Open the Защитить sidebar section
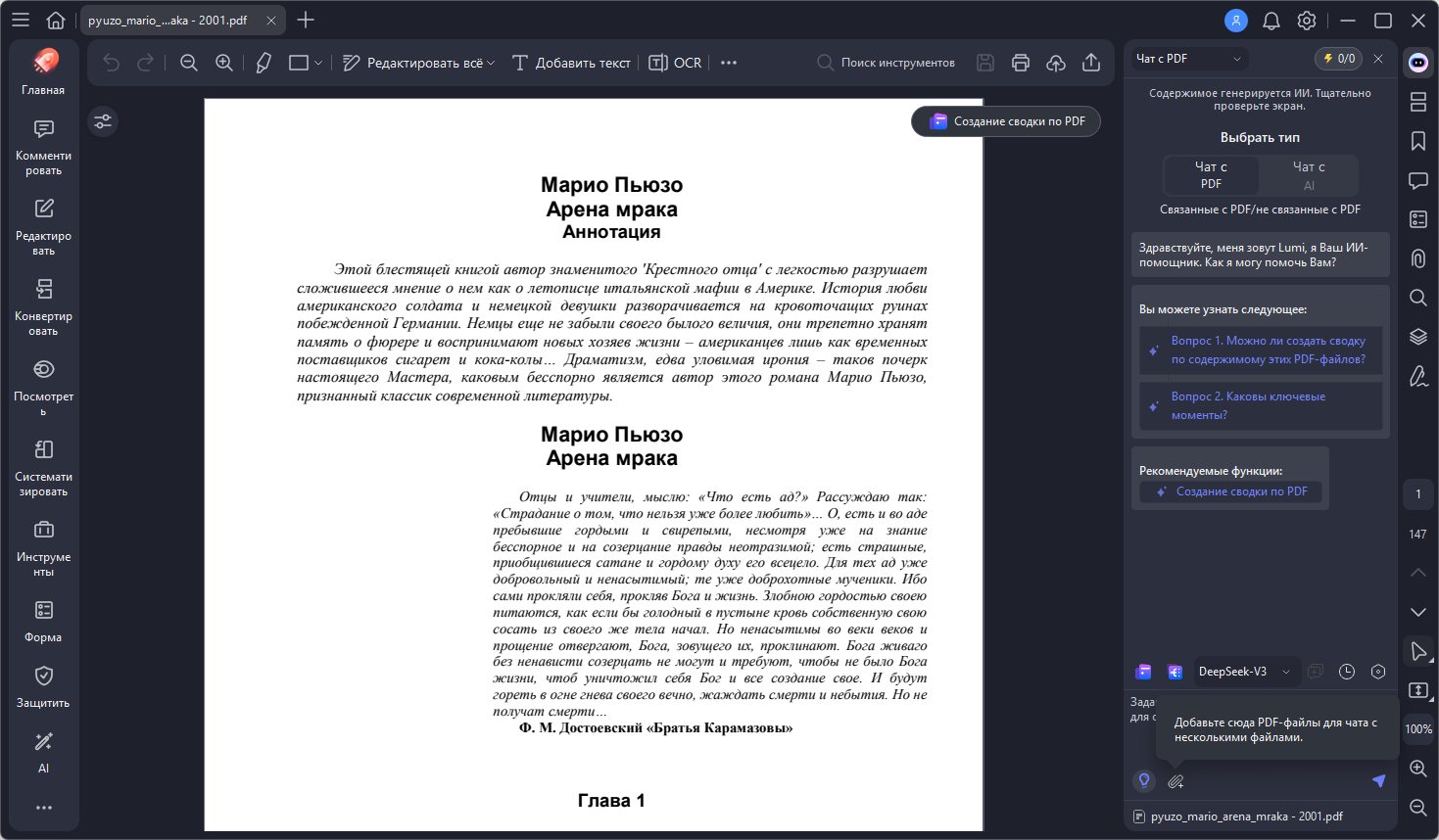1439x840 pixels. click(x=43, y=686)
